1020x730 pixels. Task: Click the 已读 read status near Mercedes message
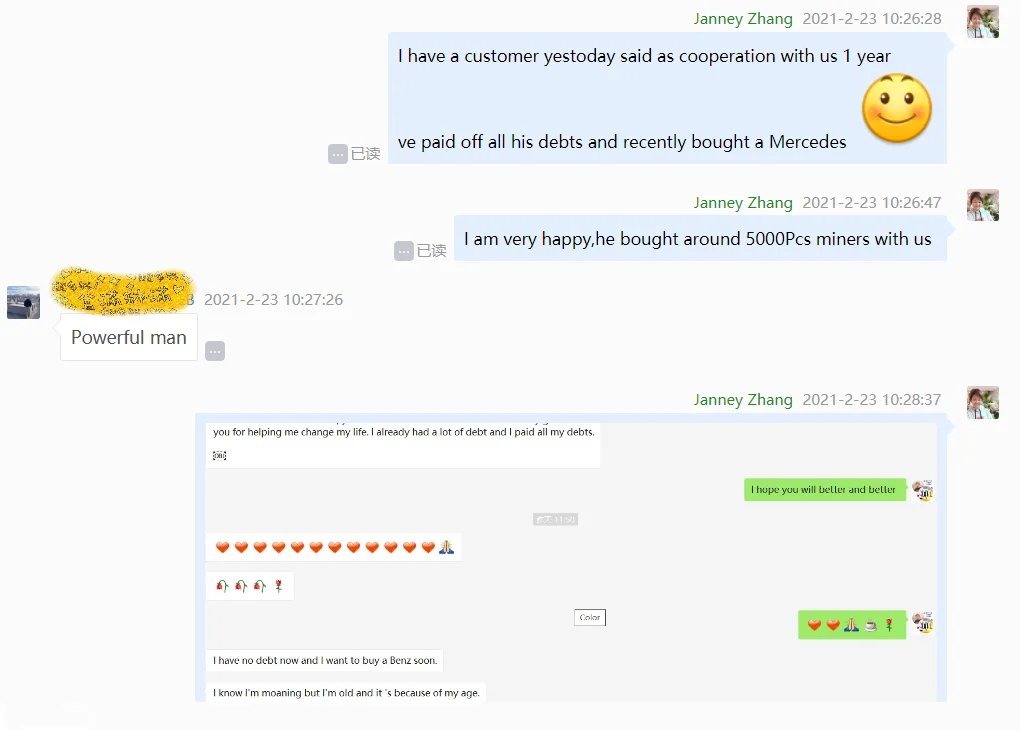366,154
